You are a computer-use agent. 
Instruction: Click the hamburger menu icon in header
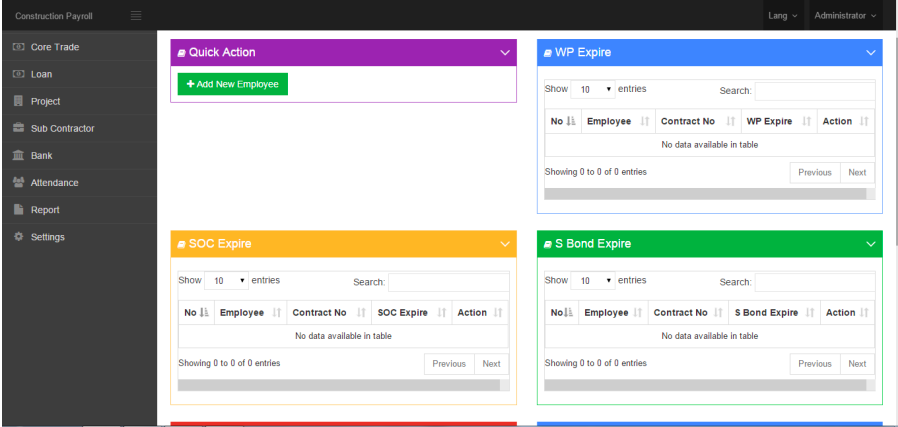pyautogui.click(x=136, y=15)
